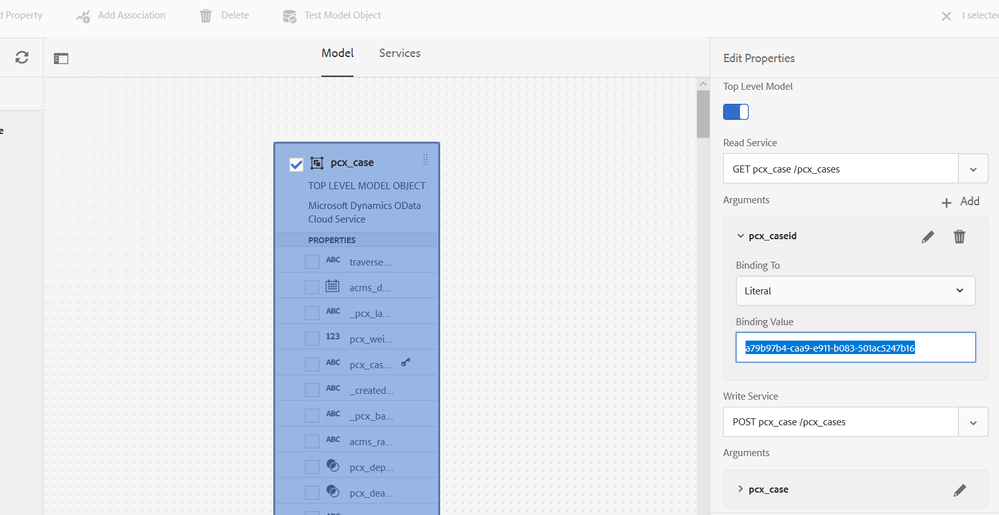
Task: Switch to the Services tab
Action: (x=399, y=53)
